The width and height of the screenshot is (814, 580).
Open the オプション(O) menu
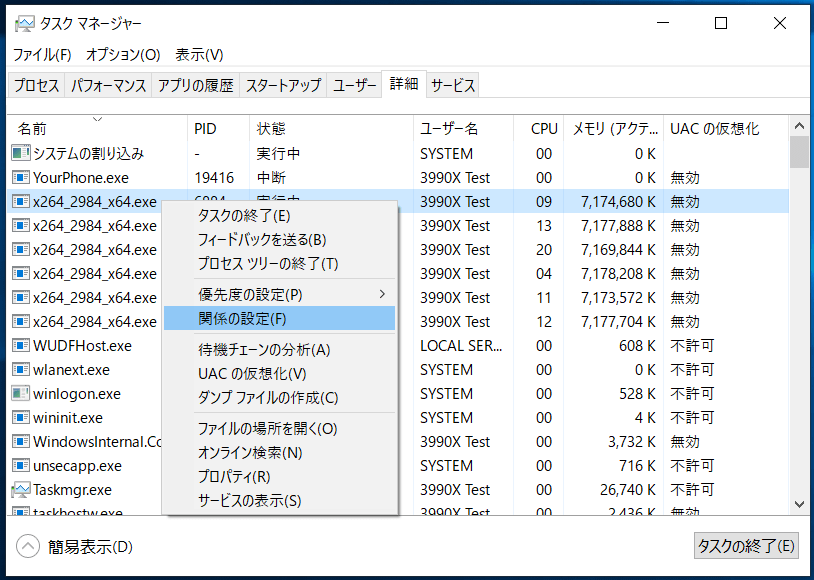click(x=123, y=55)
